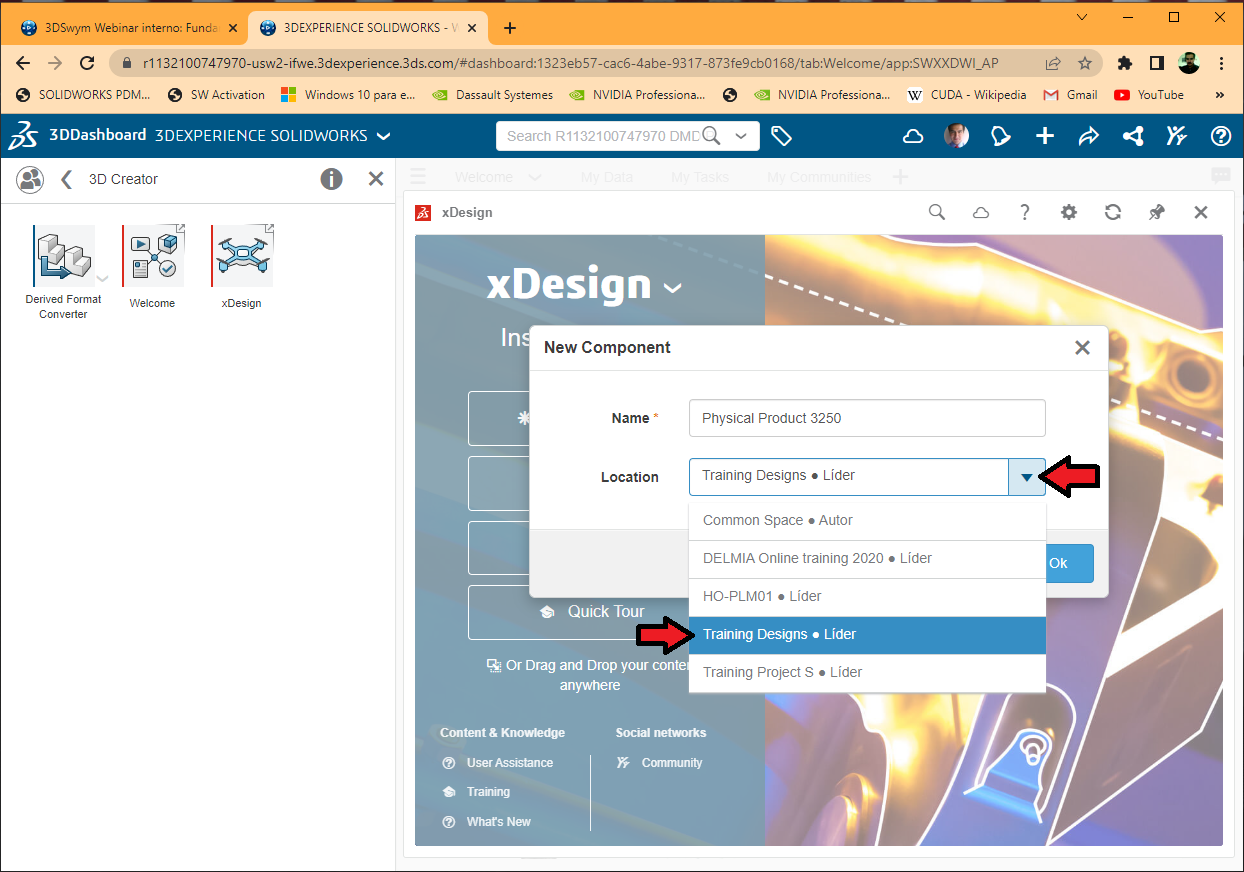1244x872 pixels.
Task: Expand Derived Format Converter chevron
Action: click(x=102, y=279)
